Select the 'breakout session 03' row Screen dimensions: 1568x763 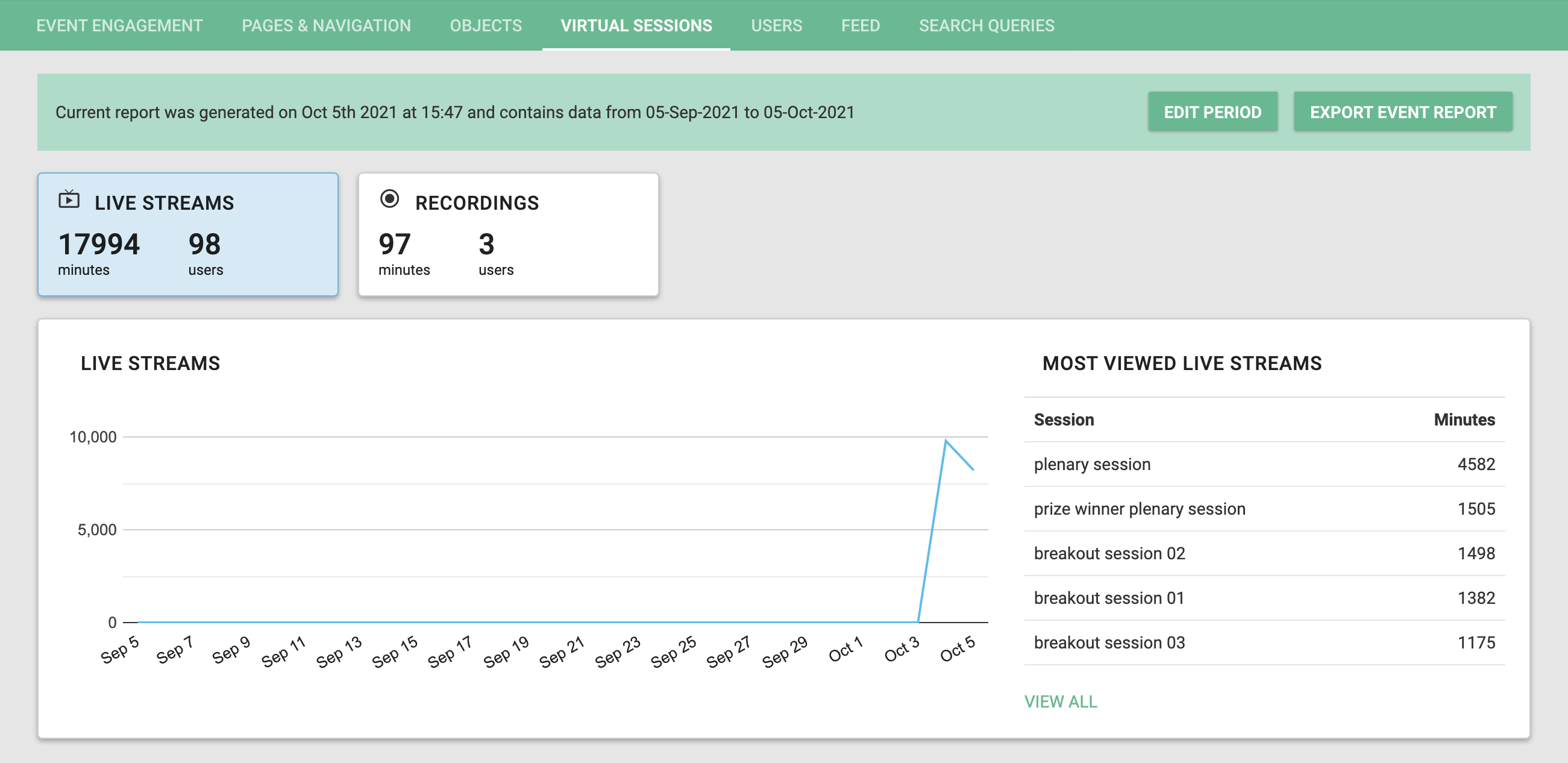tap(1264, 642)
